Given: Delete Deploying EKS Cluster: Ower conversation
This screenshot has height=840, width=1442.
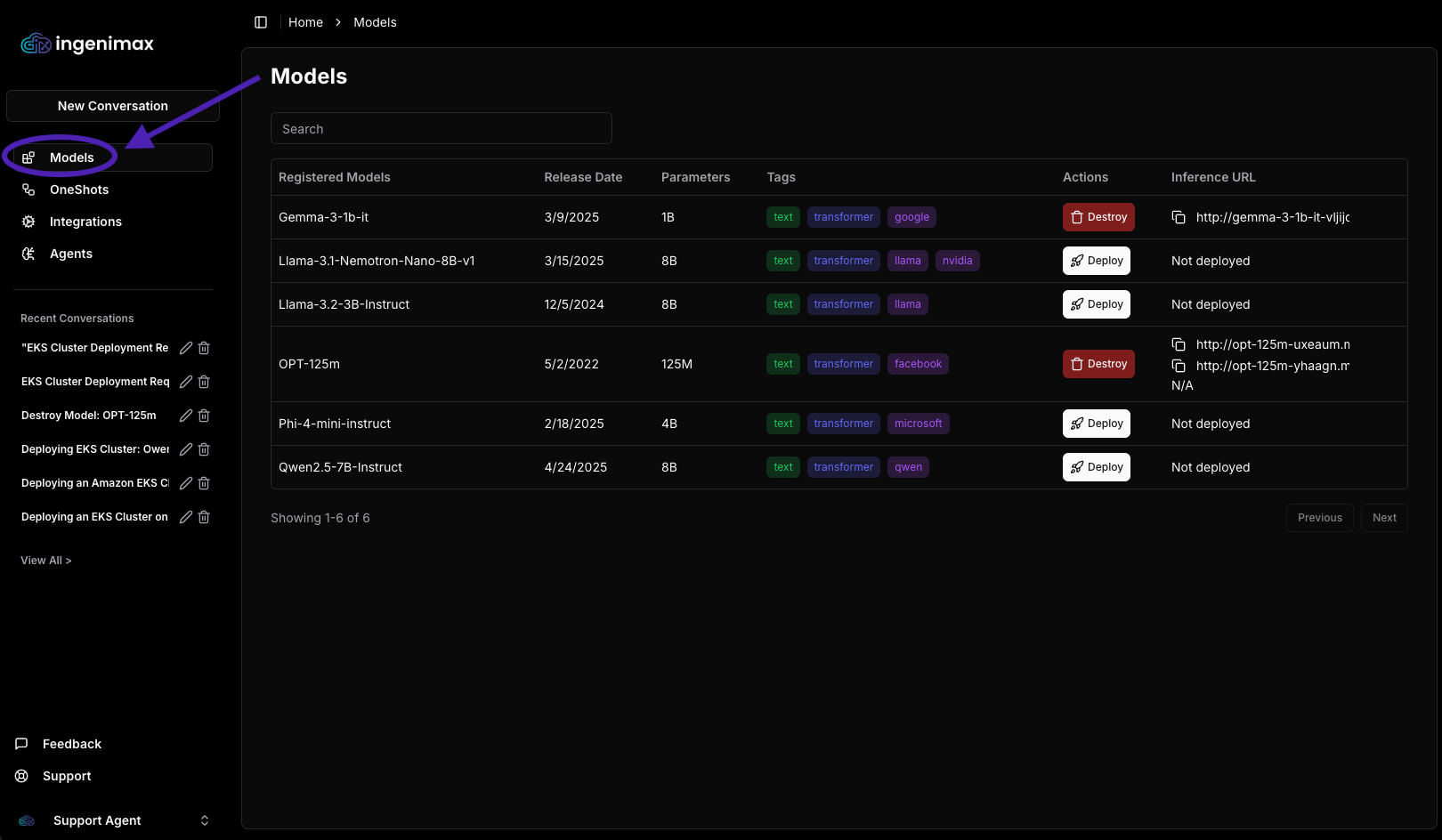Looking at the screenshot, I should click(x=204, y=449).
